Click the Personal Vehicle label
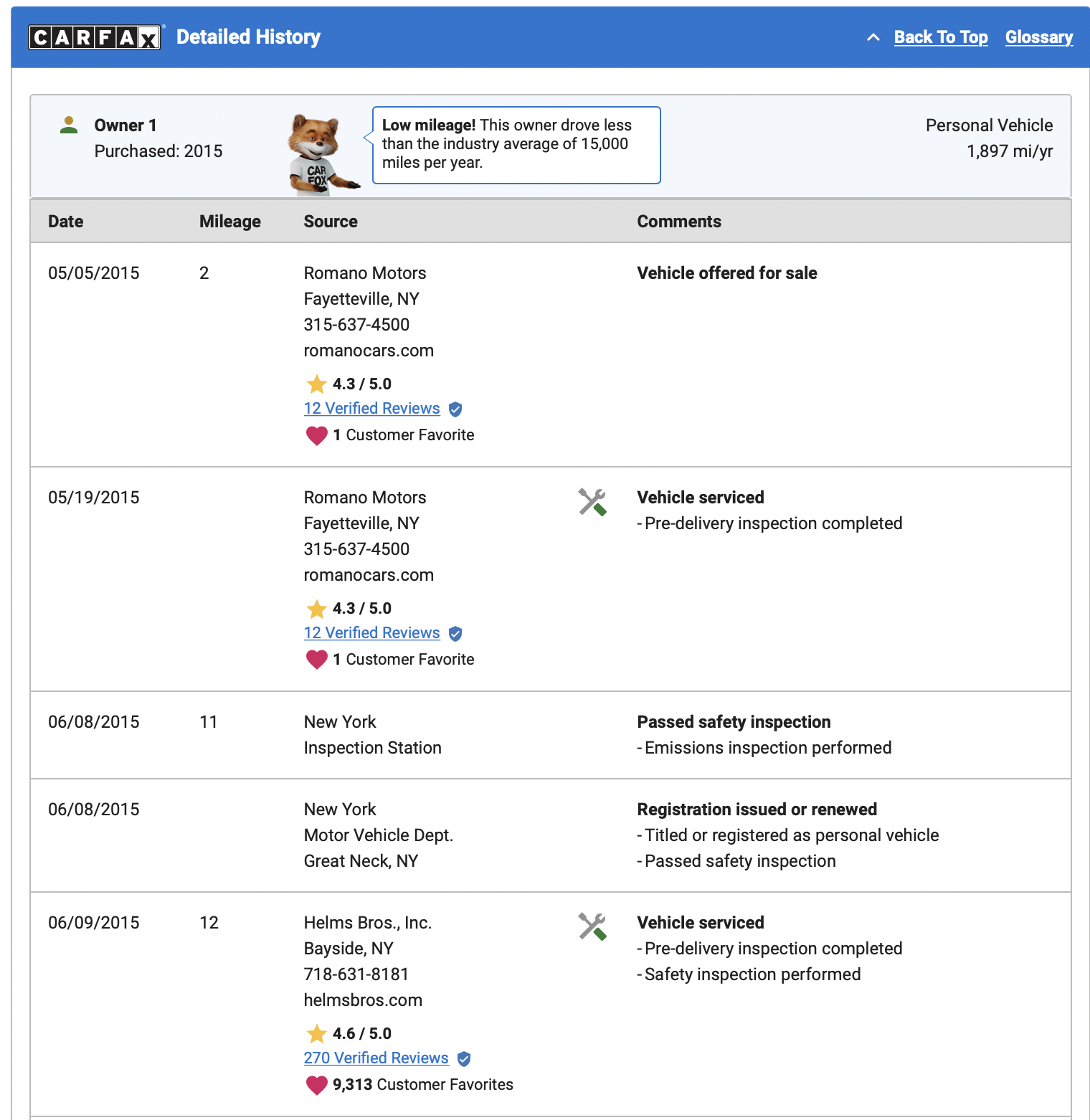 989,125
